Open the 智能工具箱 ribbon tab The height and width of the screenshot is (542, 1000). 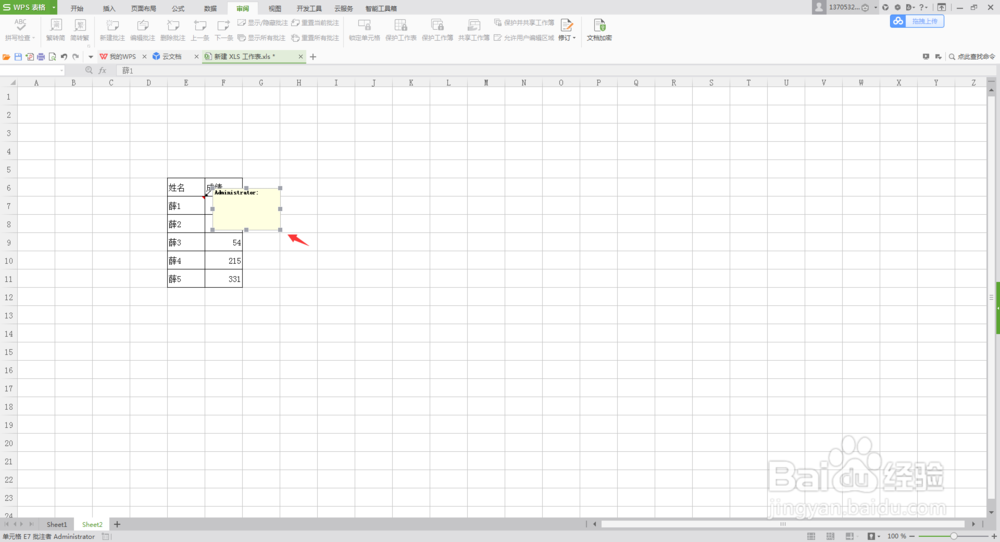click(381, 8)
